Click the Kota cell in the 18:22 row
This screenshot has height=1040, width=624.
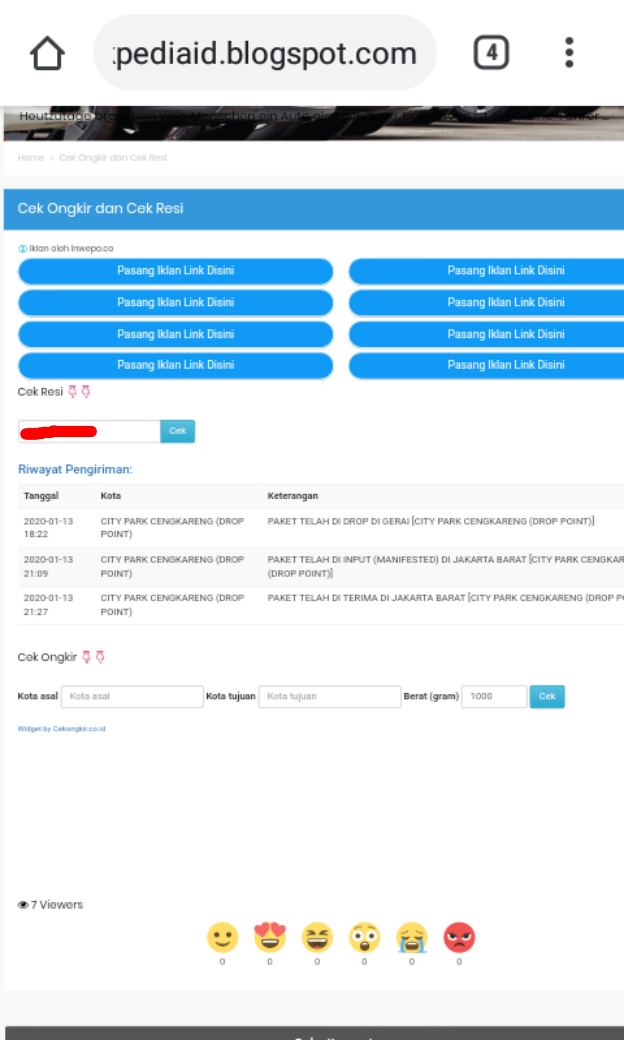click(172, 528)
